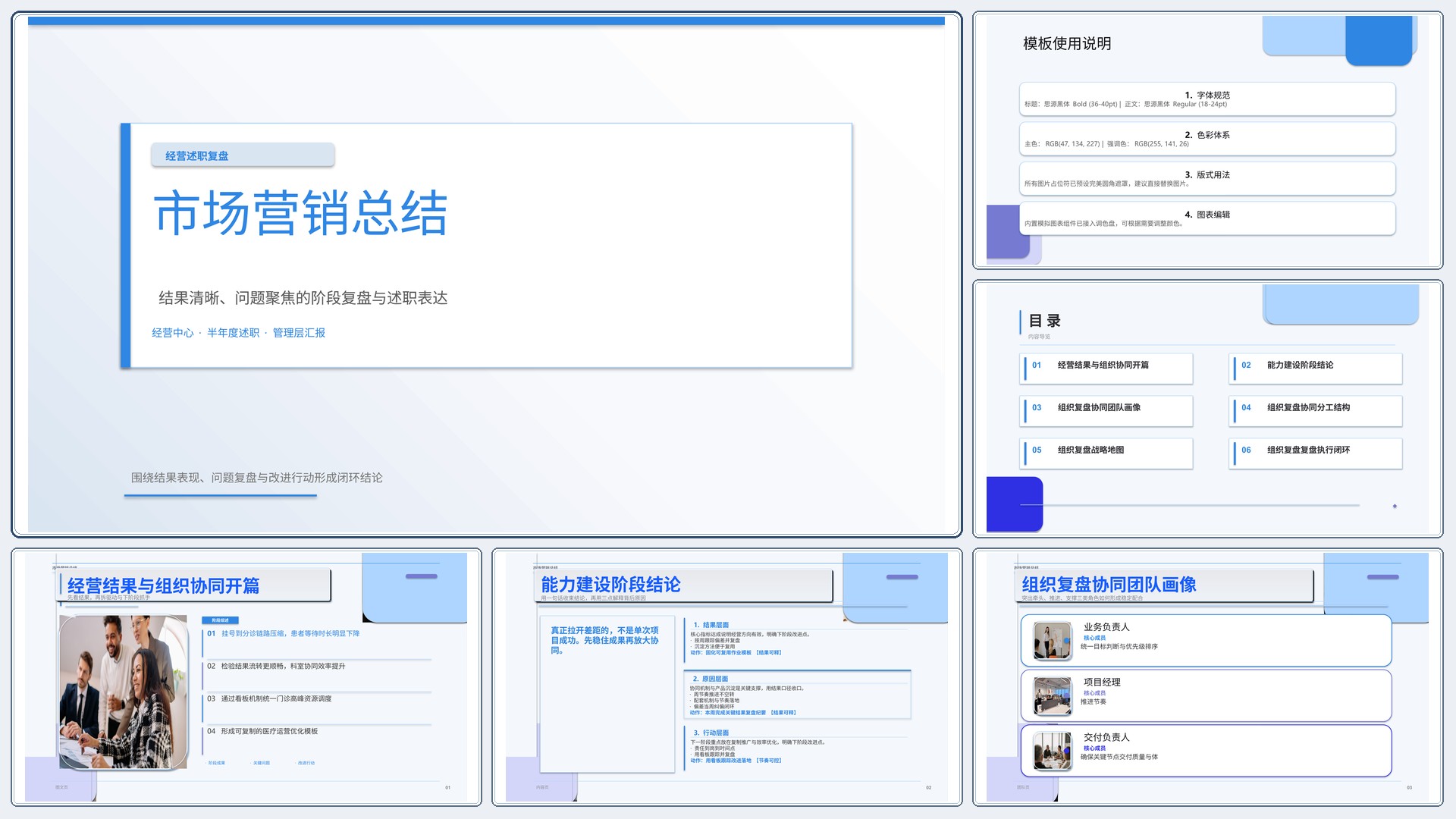Open contents entry 01 经营结果与组织协同开篇
This screenshot has height=819, width=1456.
[1107, 369]
